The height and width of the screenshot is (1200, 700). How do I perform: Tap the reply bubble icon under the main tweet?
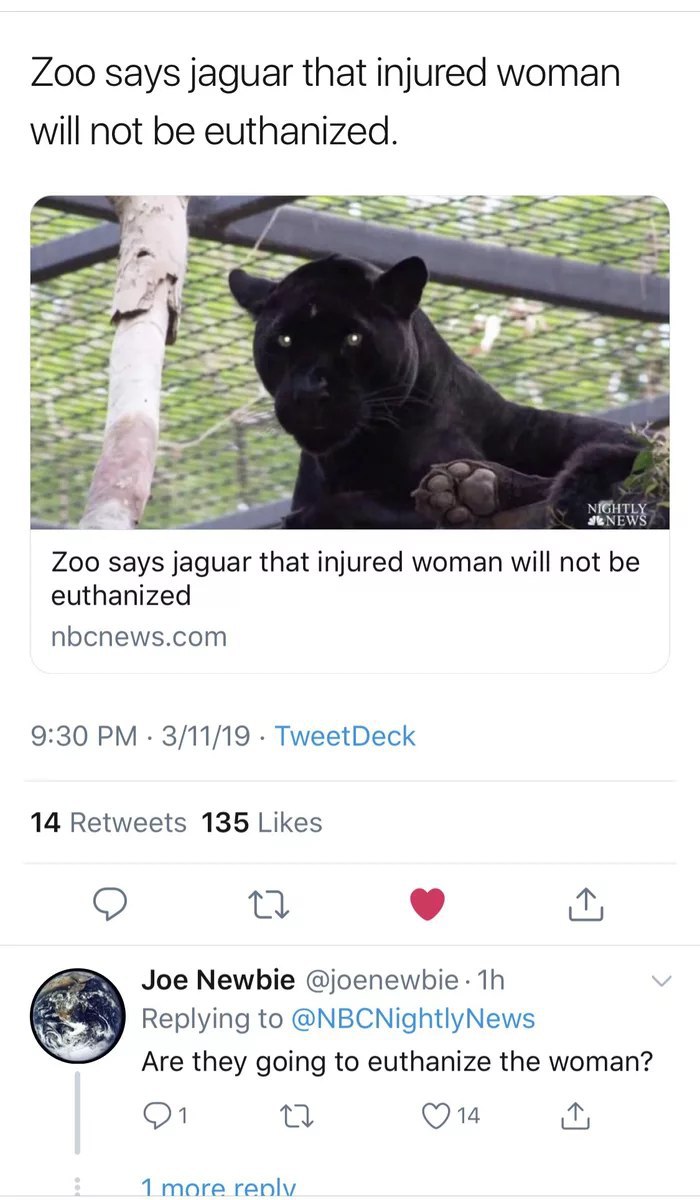click(108, 904)
